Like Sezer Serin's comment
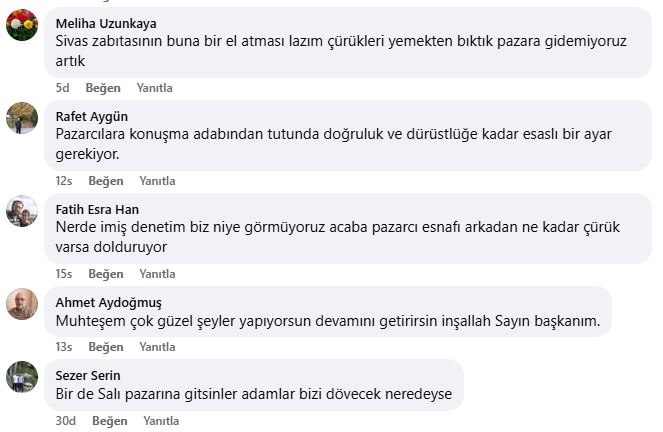Screen dimensions: 663x432 tap(110, 421)
